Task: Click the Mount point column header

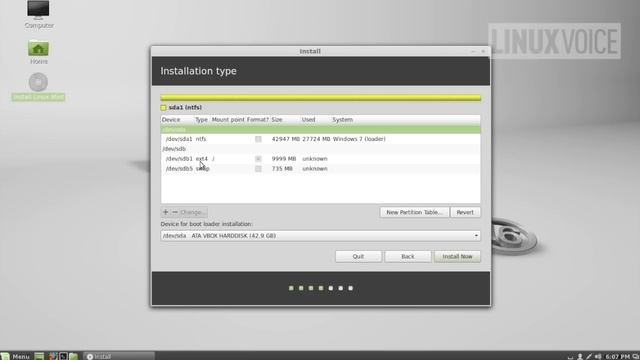Action: (228, 120)
